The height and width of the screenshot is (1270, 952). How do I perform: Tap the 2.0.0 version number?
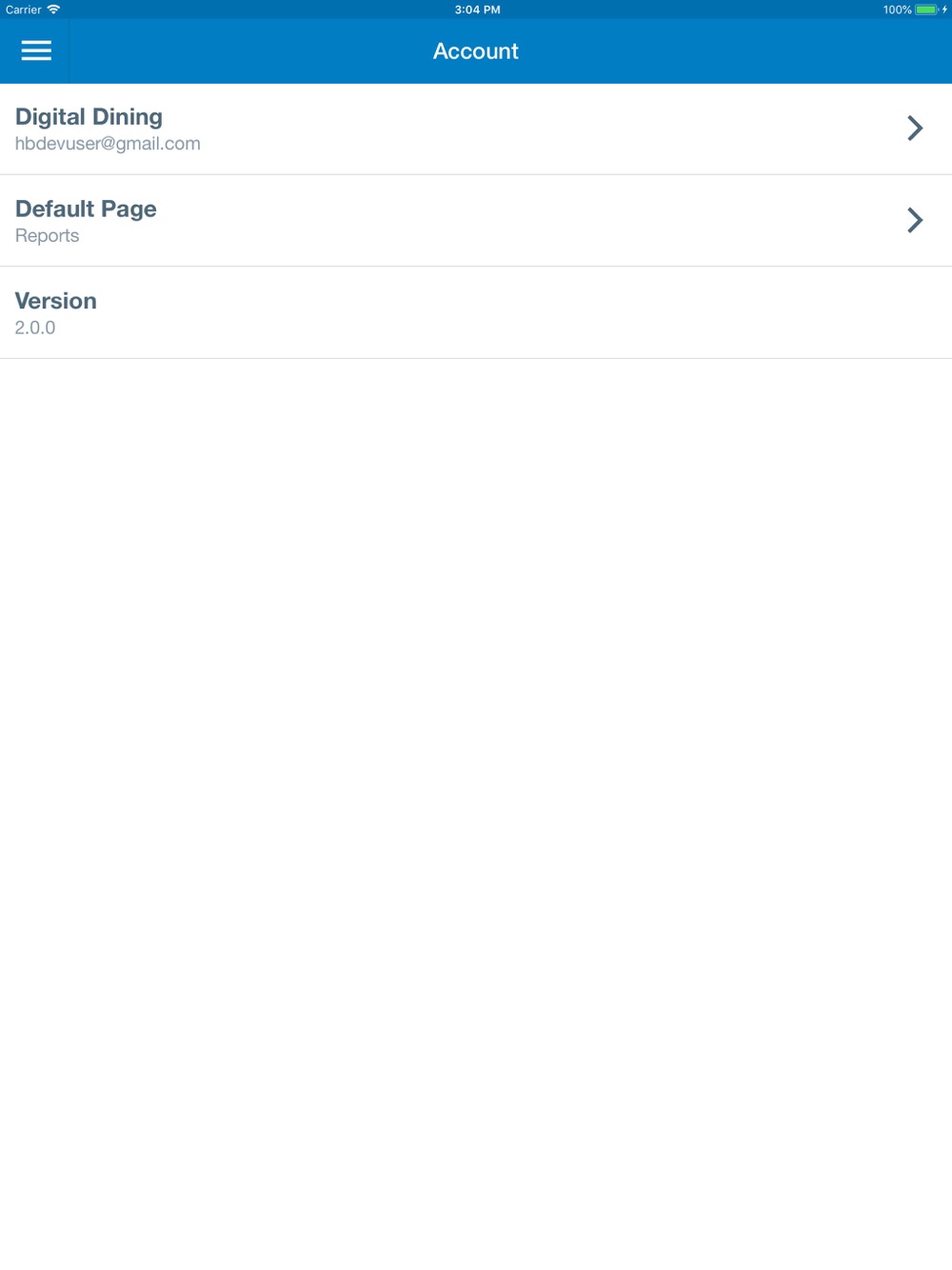35,327
